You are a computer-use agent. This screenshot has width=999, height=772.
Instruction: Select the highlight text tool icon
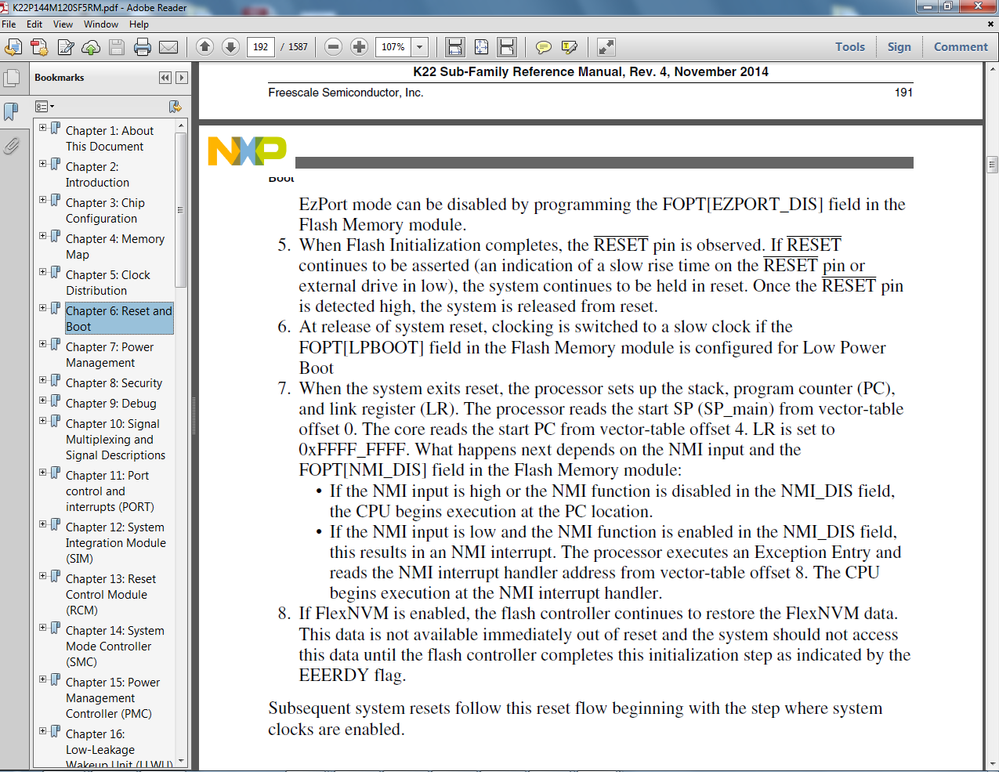click(x=569, y=47)
